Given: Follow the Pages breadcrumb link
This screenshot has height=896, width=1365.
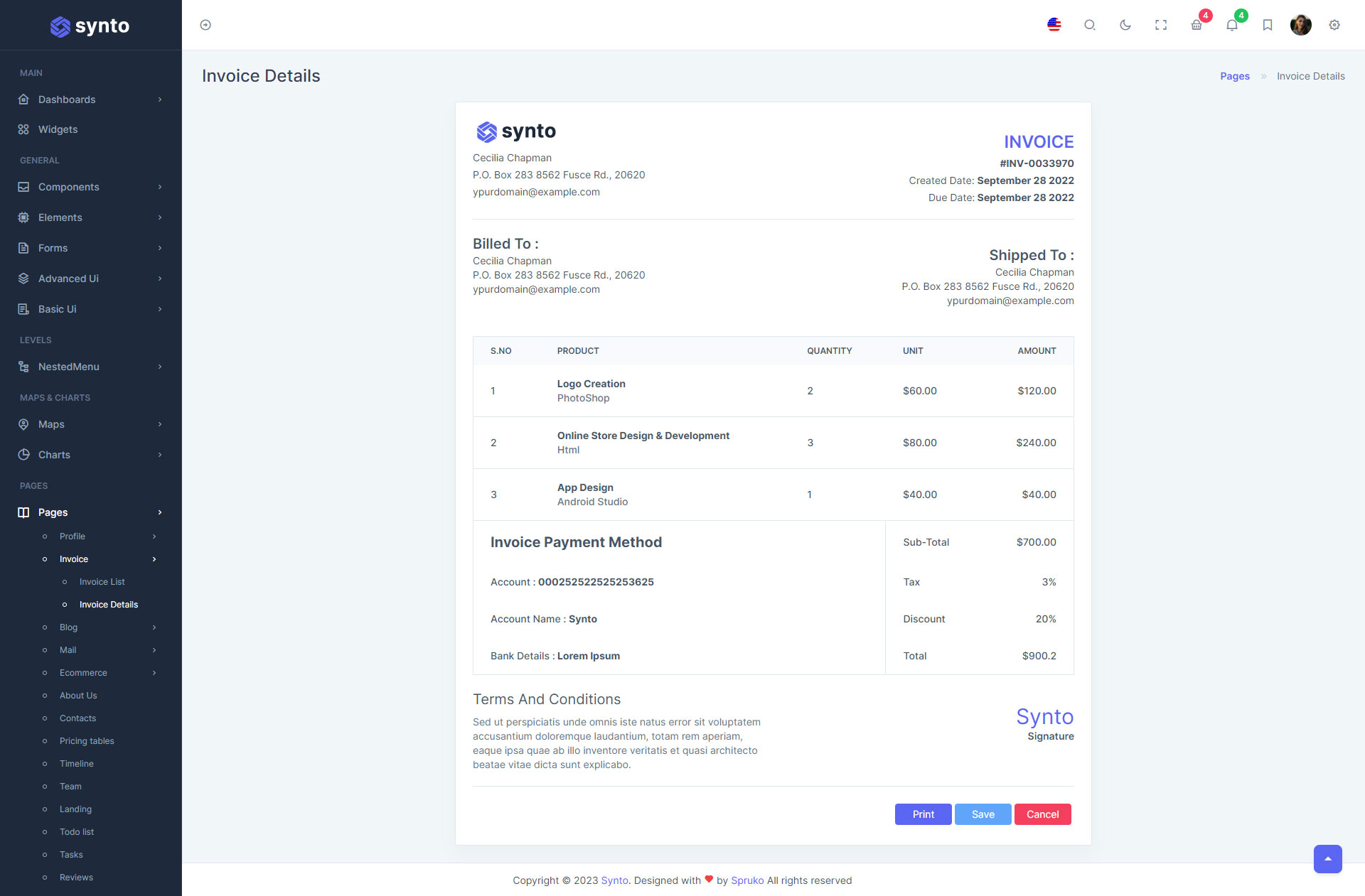Looking at the screenshot, I should coord(1234,76).
